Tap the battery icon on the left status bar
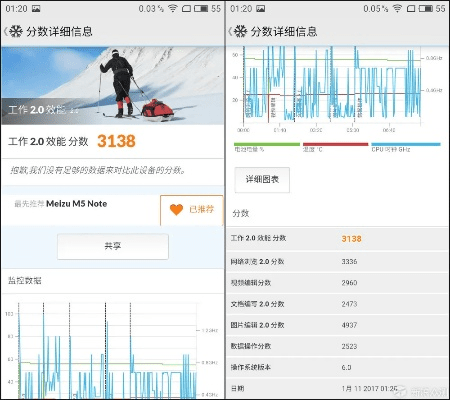Screen dimensions: 450x400 201,9
